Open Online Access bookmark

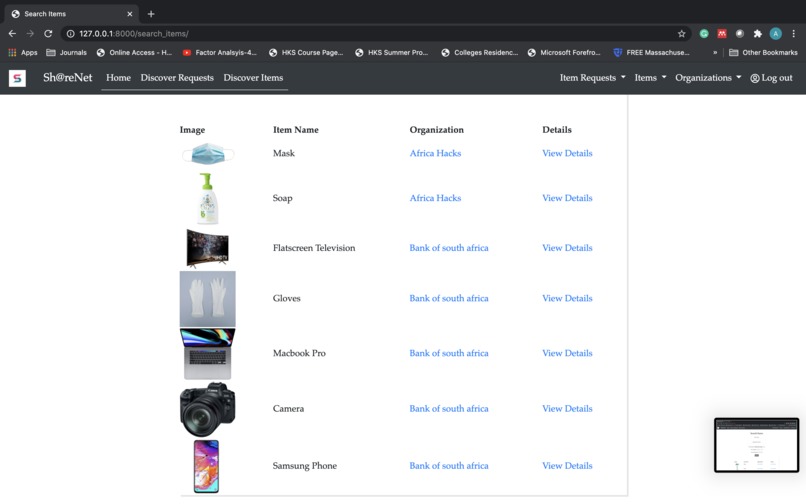(x=134, y=52)
